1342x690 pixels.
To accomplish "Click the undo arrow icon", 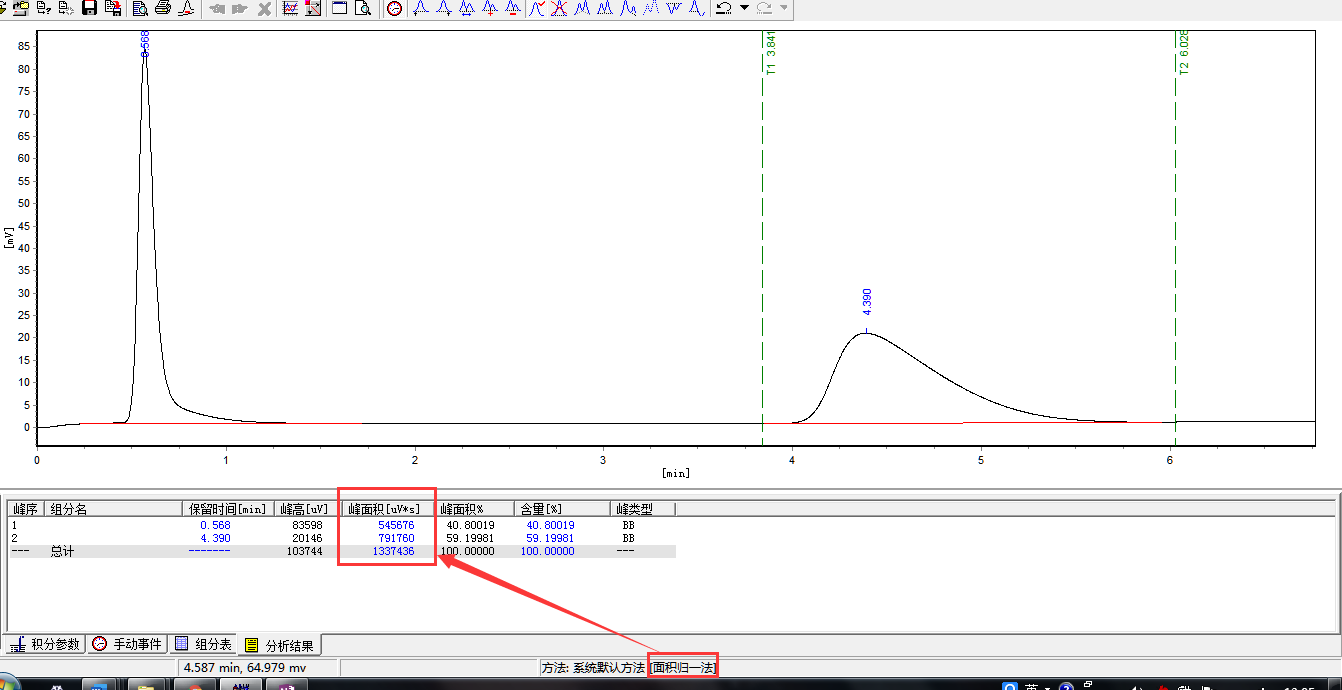I will coord(723,9).
